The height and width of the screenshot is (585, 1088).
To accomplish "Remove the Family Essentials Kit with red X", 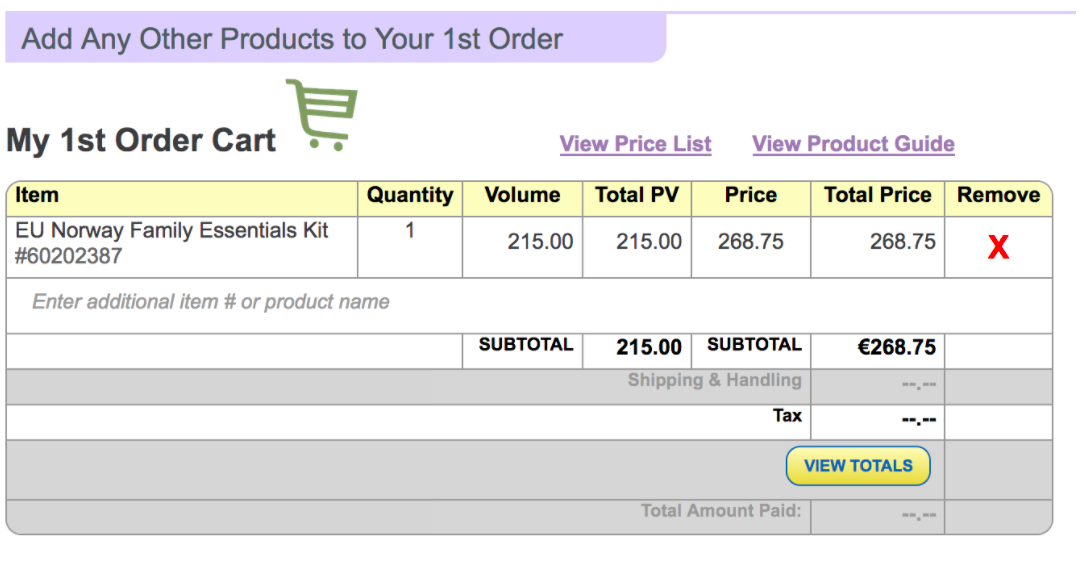I will pos(998,248).
